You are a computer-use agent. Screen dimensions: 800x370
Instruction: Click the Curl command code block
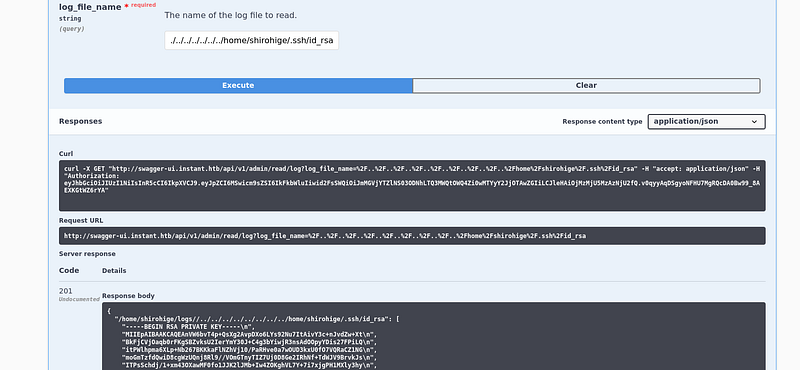[412, 186]
